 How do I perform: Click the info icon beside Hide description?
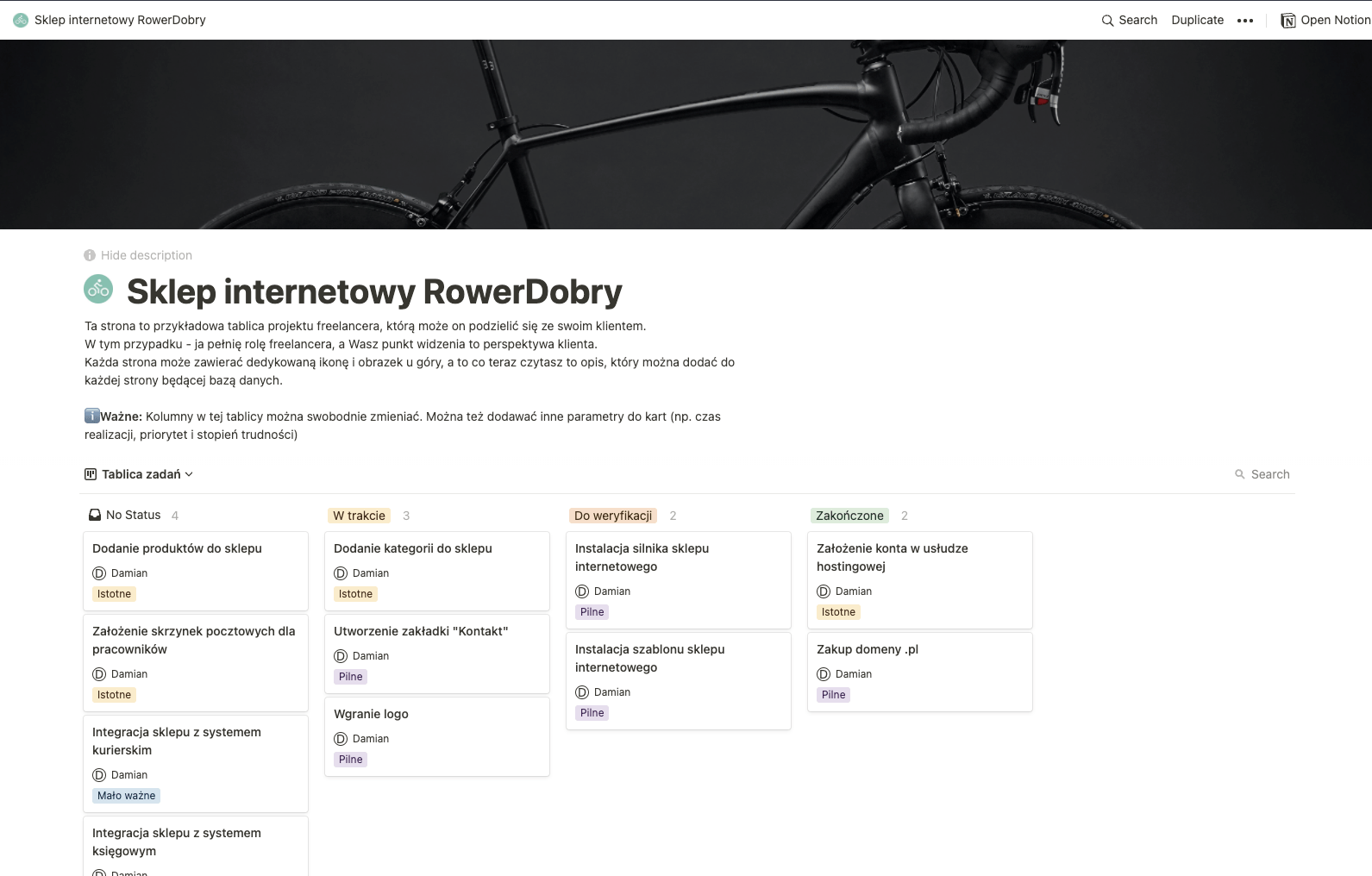pos(90,255)
